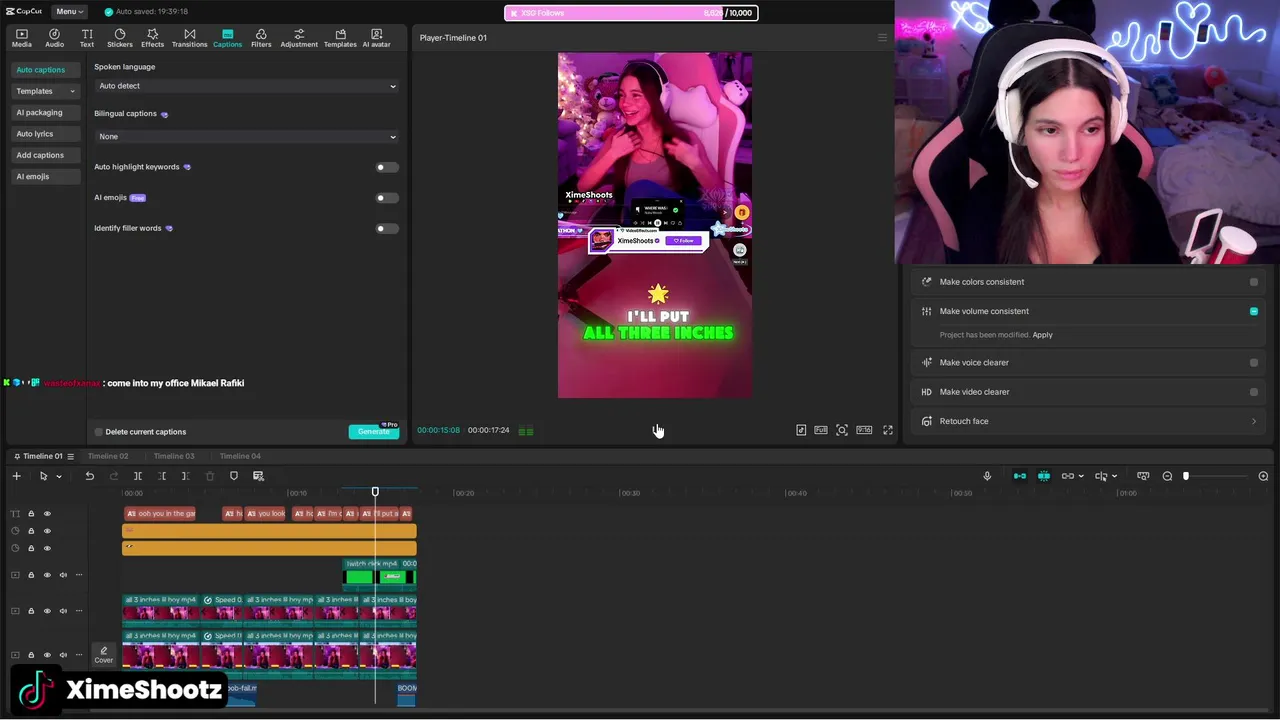This screenshot has height=720, width=1280.
Task: Click the Delete right trim tool
Action: (185, 476)
